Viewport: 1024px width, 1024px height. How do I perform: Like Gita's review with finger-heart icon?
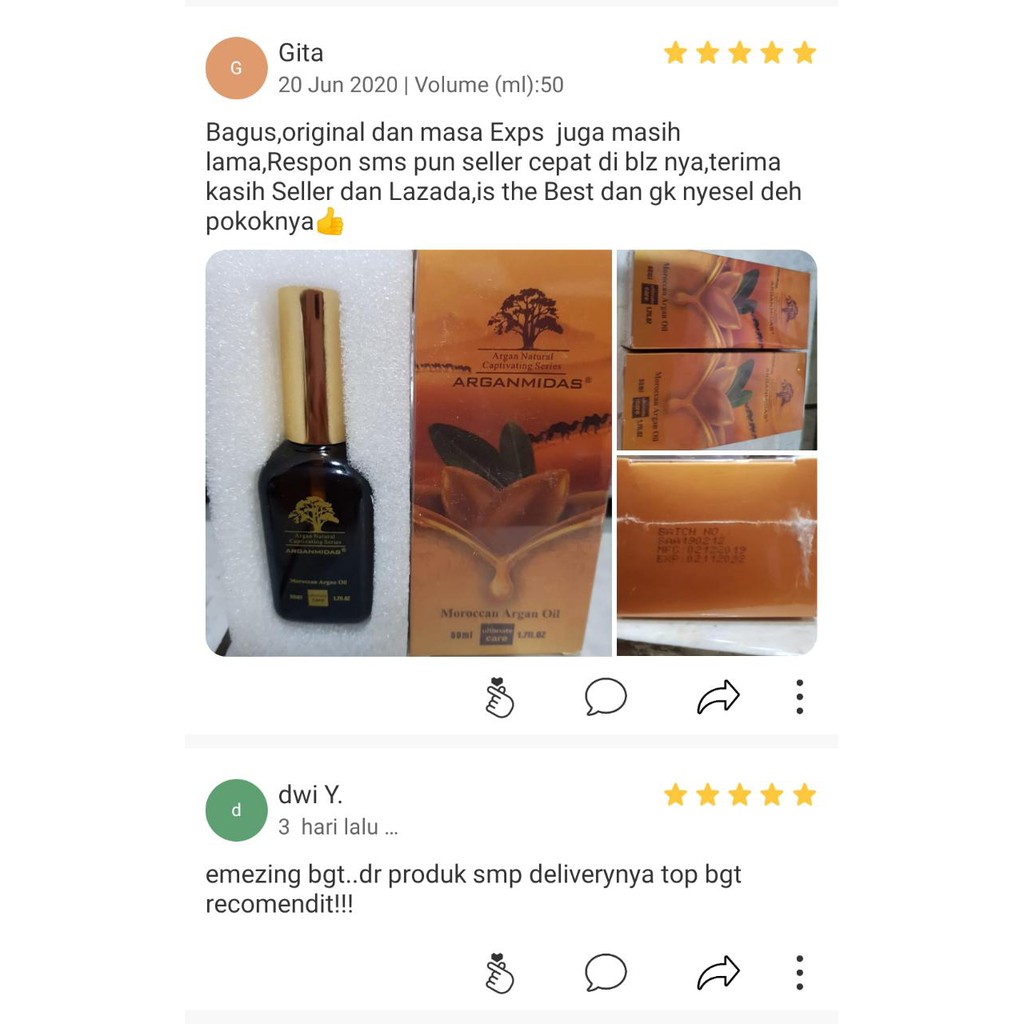click(x=500, y=697)
